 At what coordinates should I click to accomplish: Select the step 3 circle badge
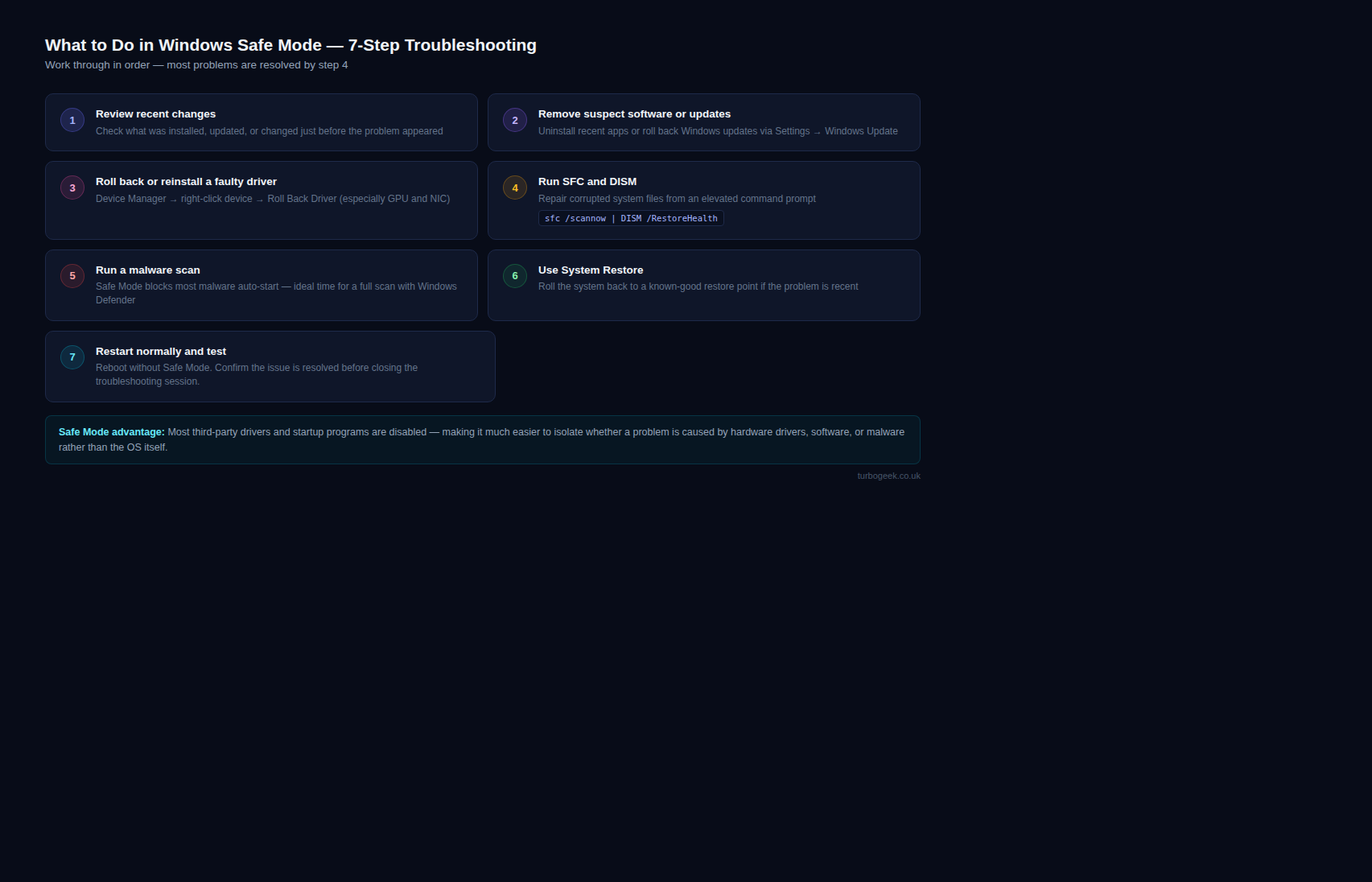(72, 188)
